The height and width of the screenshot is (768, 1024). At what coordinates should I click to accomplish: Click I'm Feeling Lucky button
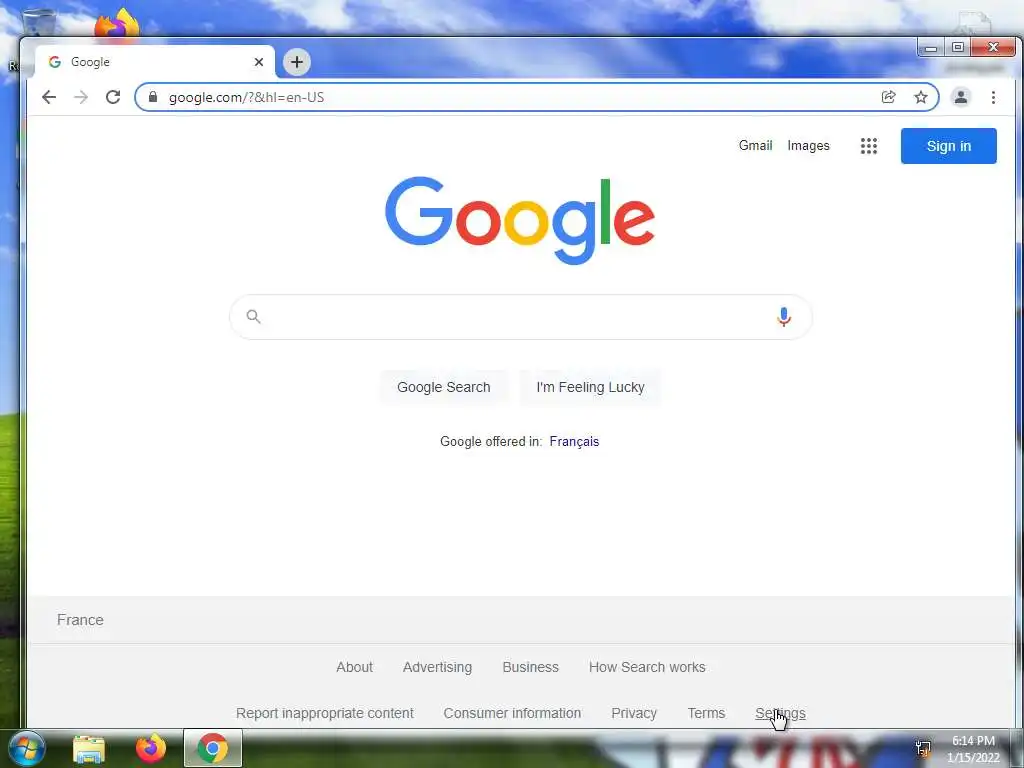590,387
